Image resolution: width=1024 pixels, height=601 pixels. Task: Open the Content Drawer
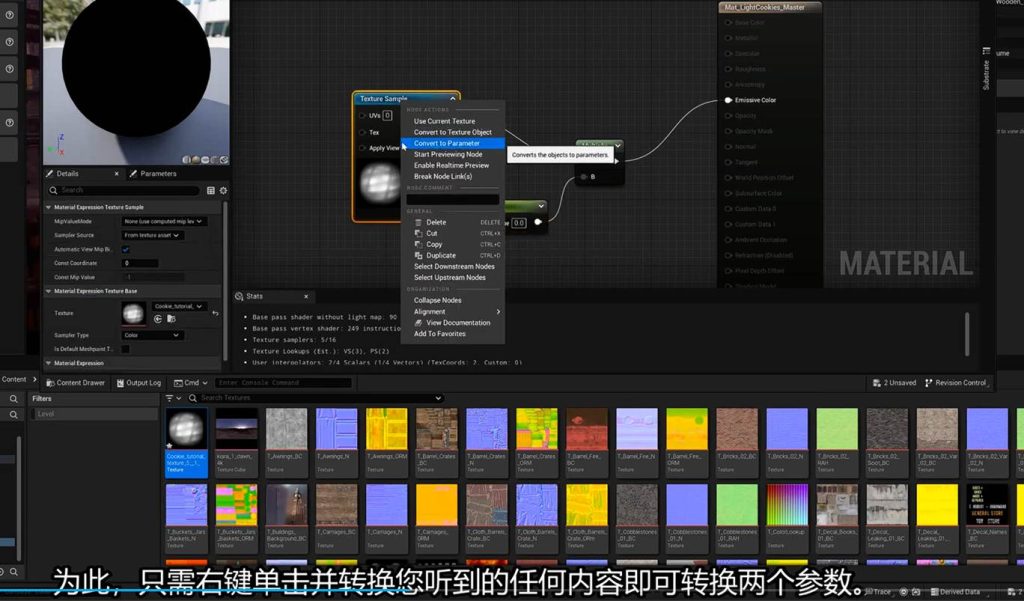tap(75, 383)
